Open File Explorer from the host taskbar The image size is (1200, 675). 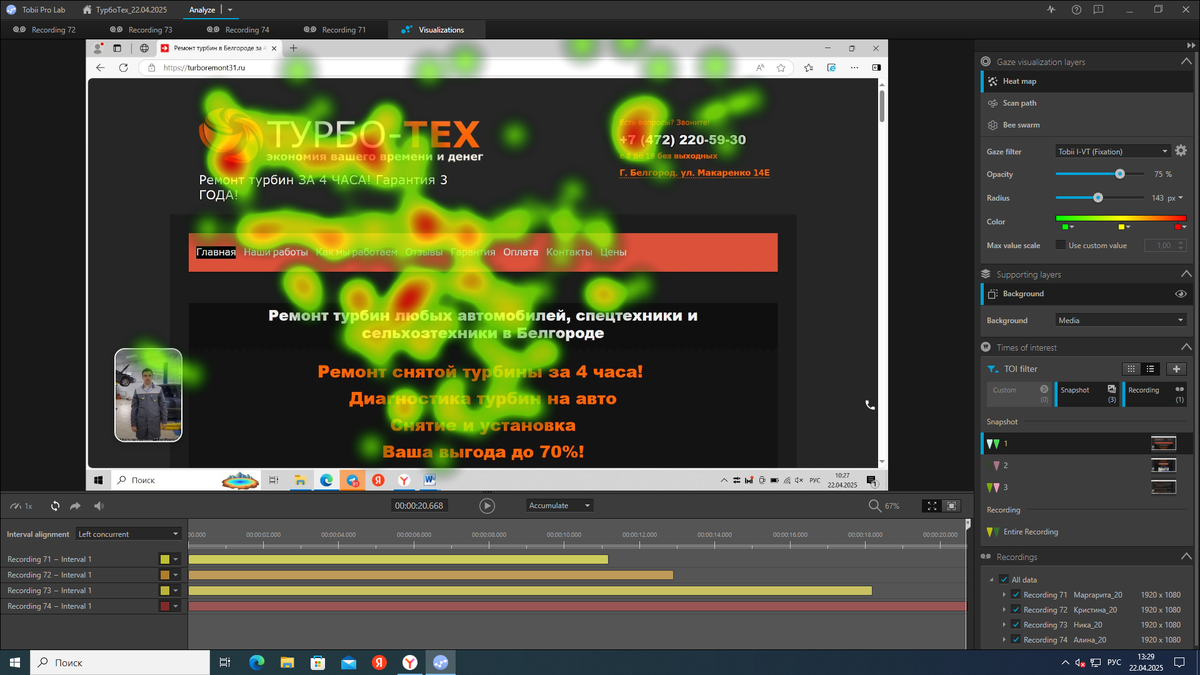coord(287,662)
